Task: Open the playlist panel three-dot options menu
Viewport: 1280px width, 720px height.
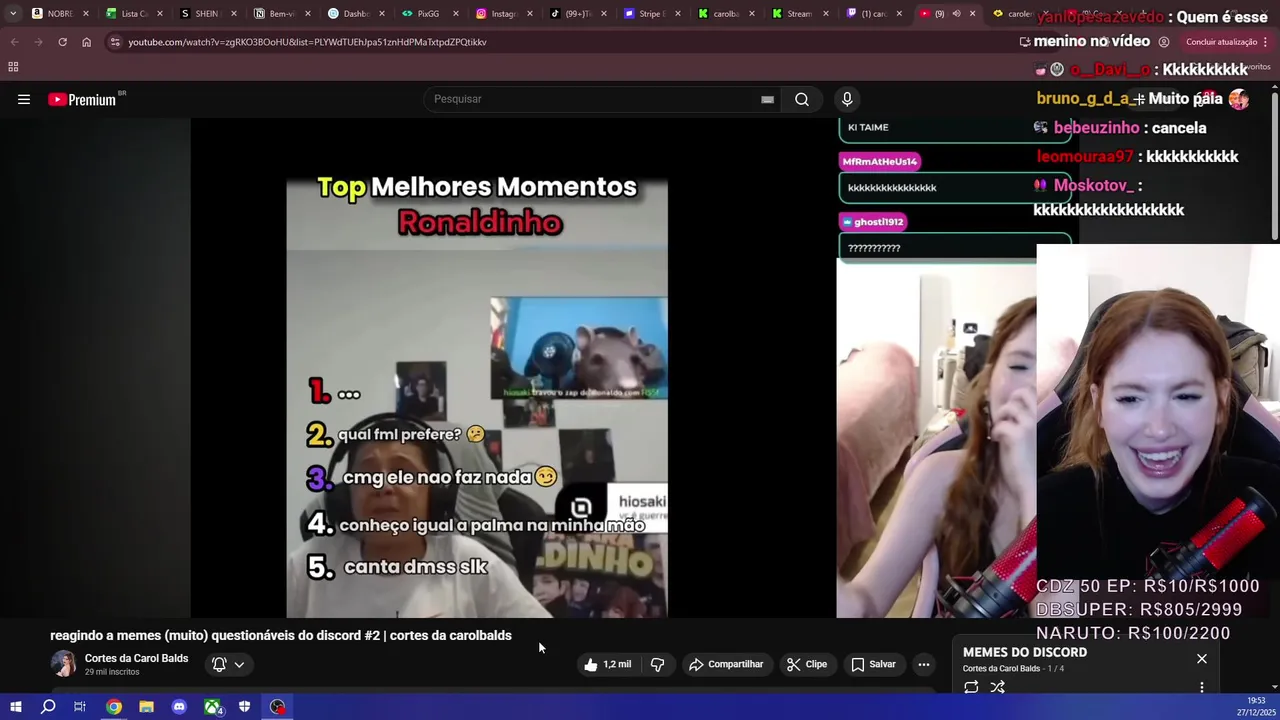Action: [1202, 687]
